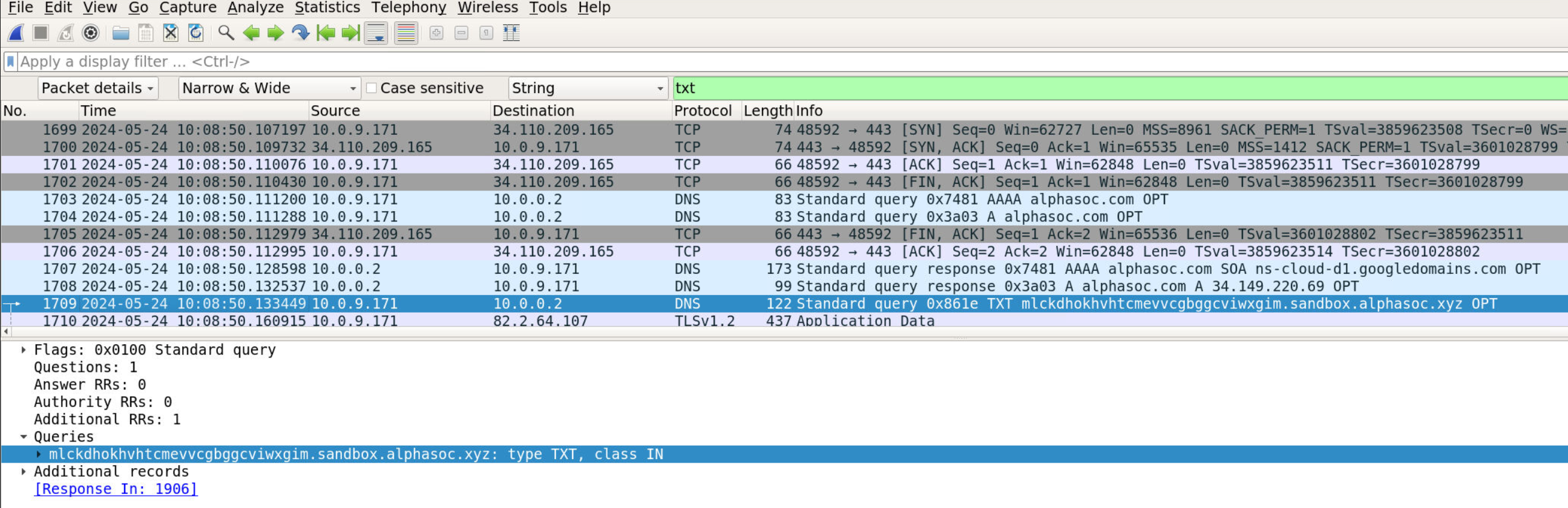Open the Help menu
This screenshot has width=1568, height=508.
594,7
